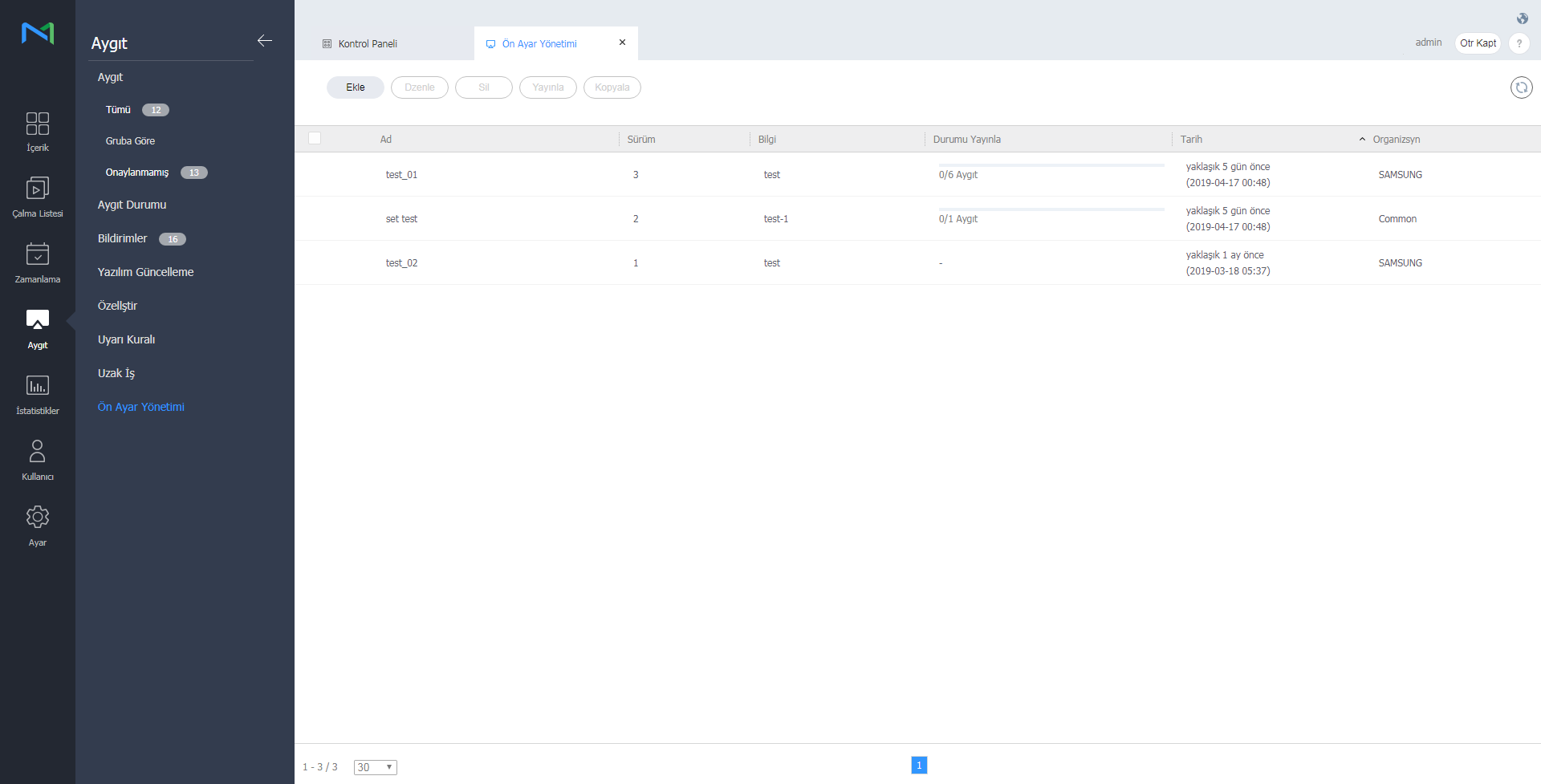
Task: Click the help question mark icon
Action: click(1519, 43)
